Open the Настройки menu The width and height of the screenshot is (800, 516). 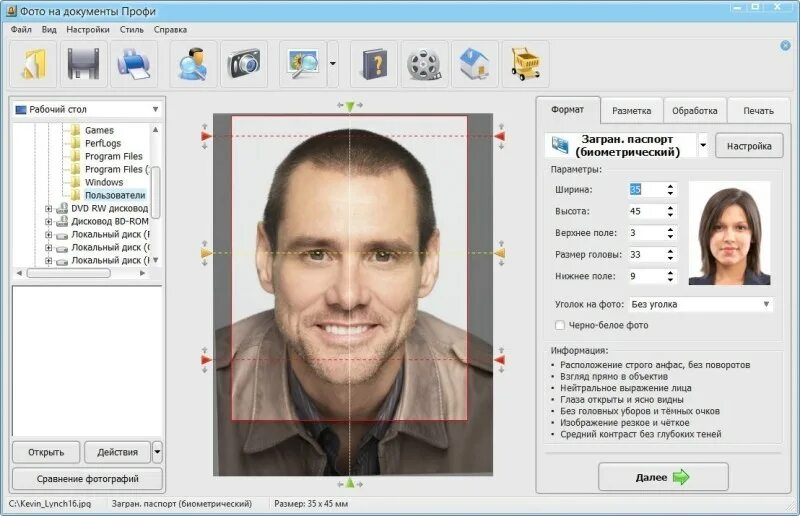[88, 30]
